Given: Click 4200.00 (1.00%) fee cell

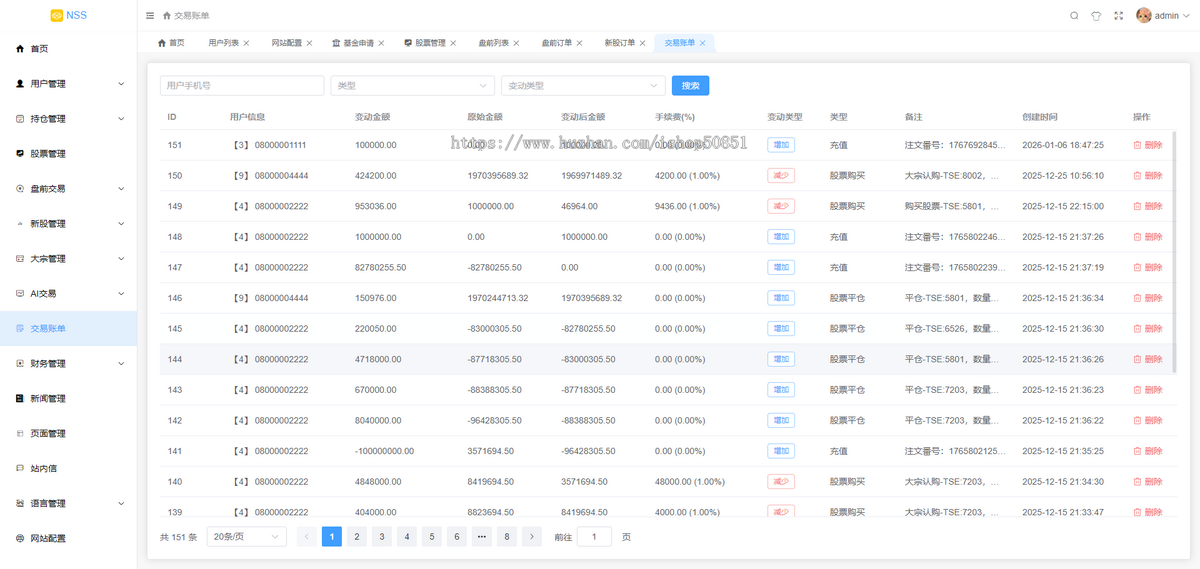Looking at the screenshot, I should (x=687, y=176).
